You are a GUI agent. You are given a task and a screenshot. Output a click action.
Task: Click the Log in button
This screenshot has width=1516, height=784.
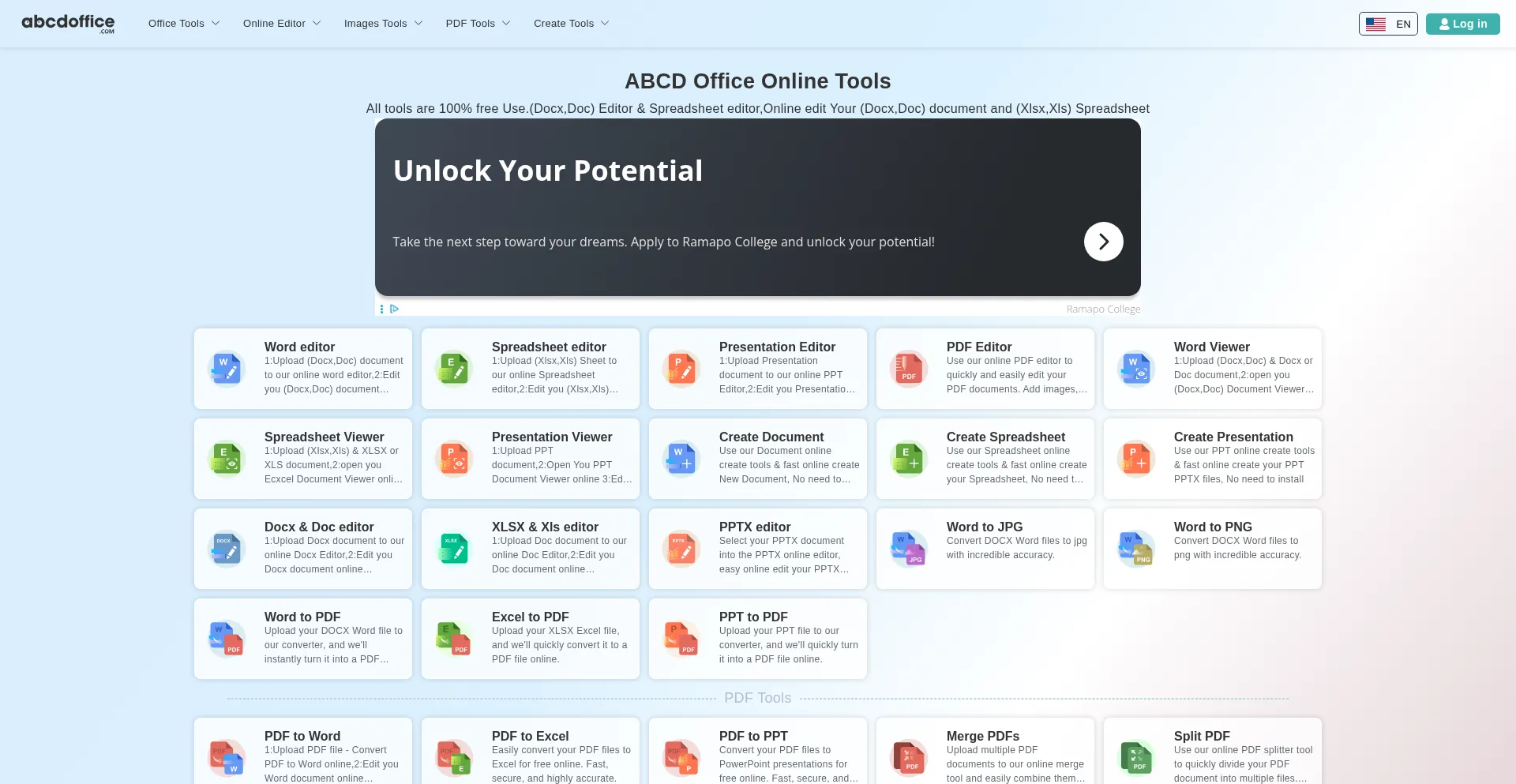(1462, 24)
